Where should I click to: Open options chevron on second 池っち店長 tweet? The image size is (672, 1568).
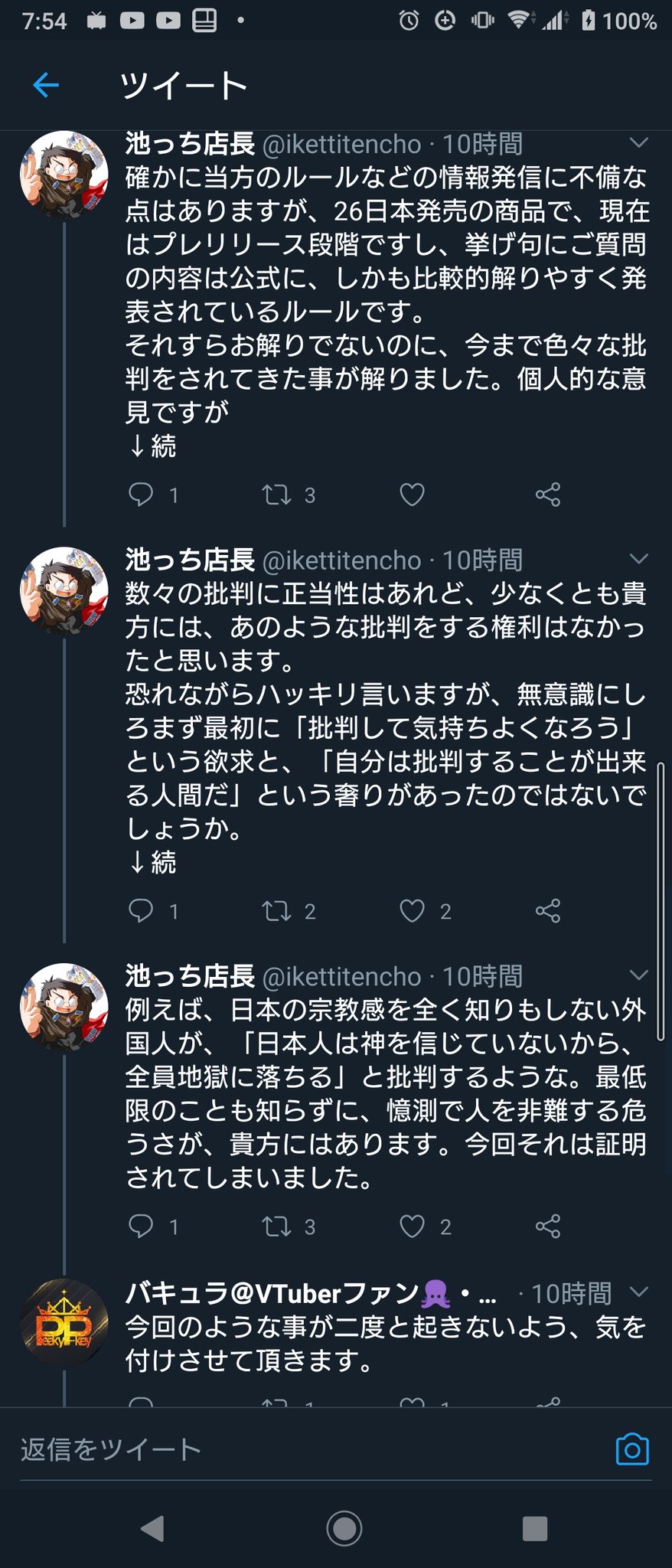[x=638, y=559]
